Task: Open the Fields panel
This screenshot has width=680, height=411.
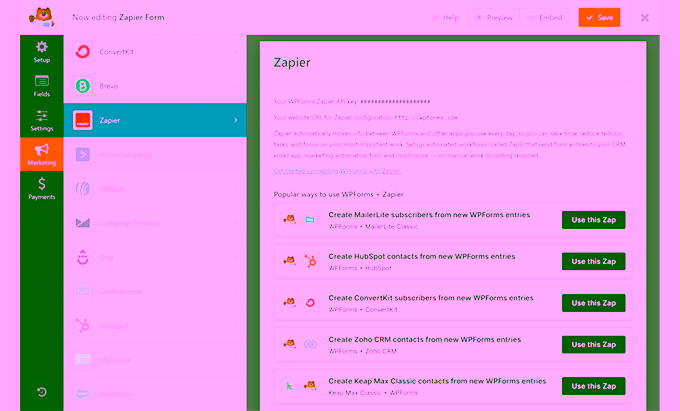Action: pos(42,86)
